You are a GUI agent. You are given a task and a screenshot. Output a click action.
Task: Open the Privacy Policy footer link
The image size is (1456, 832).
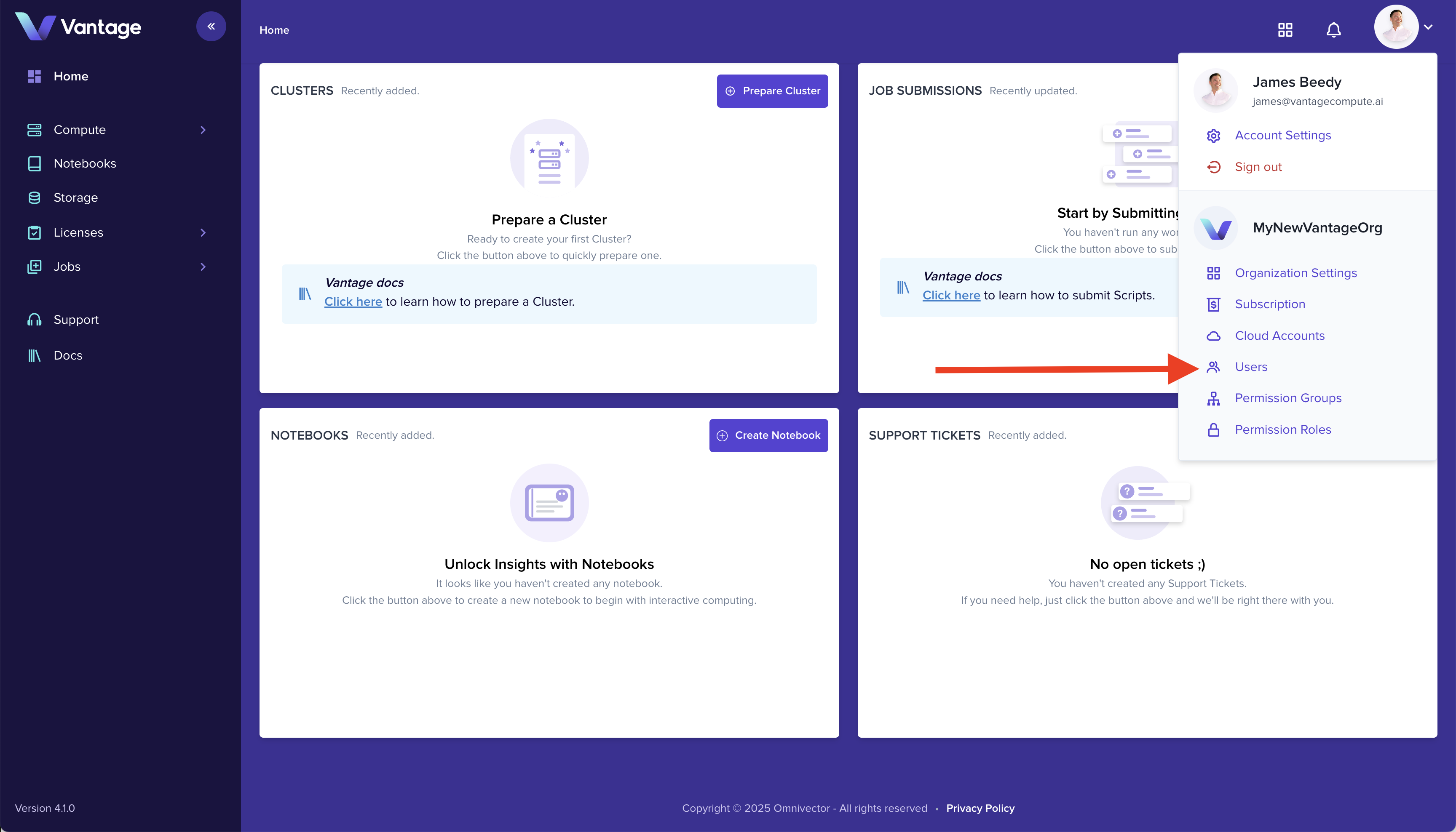click(980, 808)
